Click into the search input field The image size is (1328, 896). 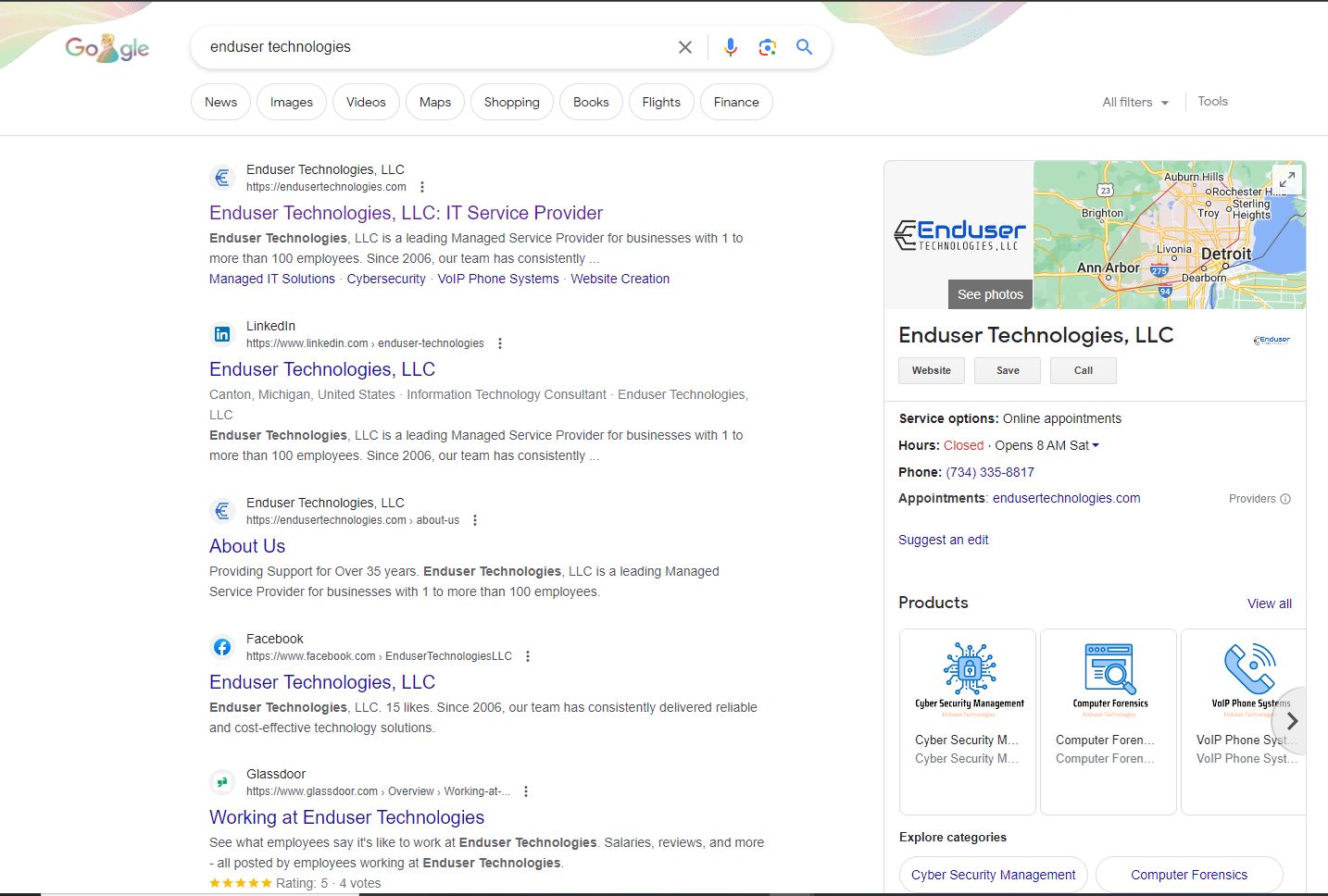435,47
